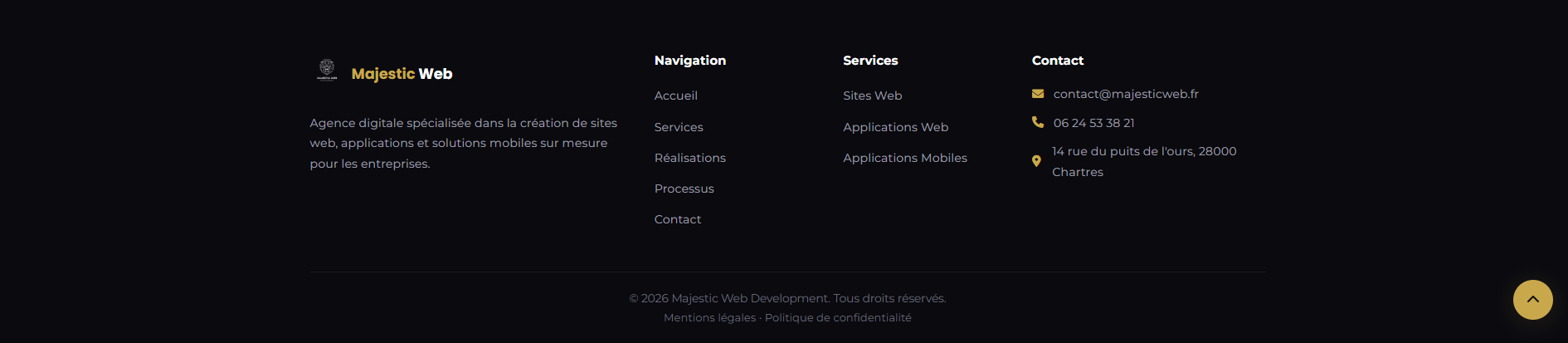Click the map pin location icon
Viewport: 1568px width, 343px height.
[1036, 161]
